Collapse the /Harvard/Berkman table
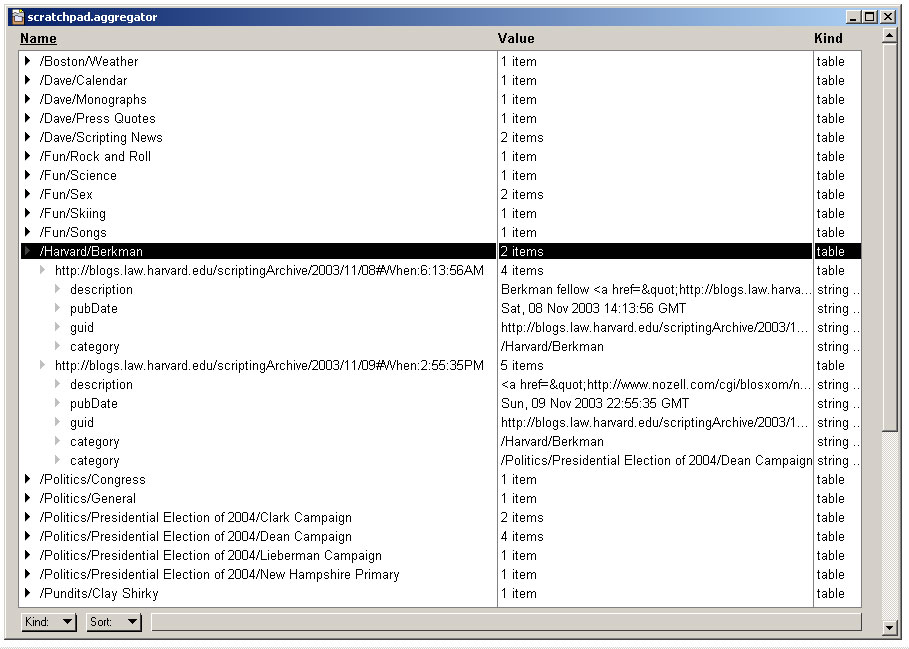909x649 pixels. click(28, 252)
